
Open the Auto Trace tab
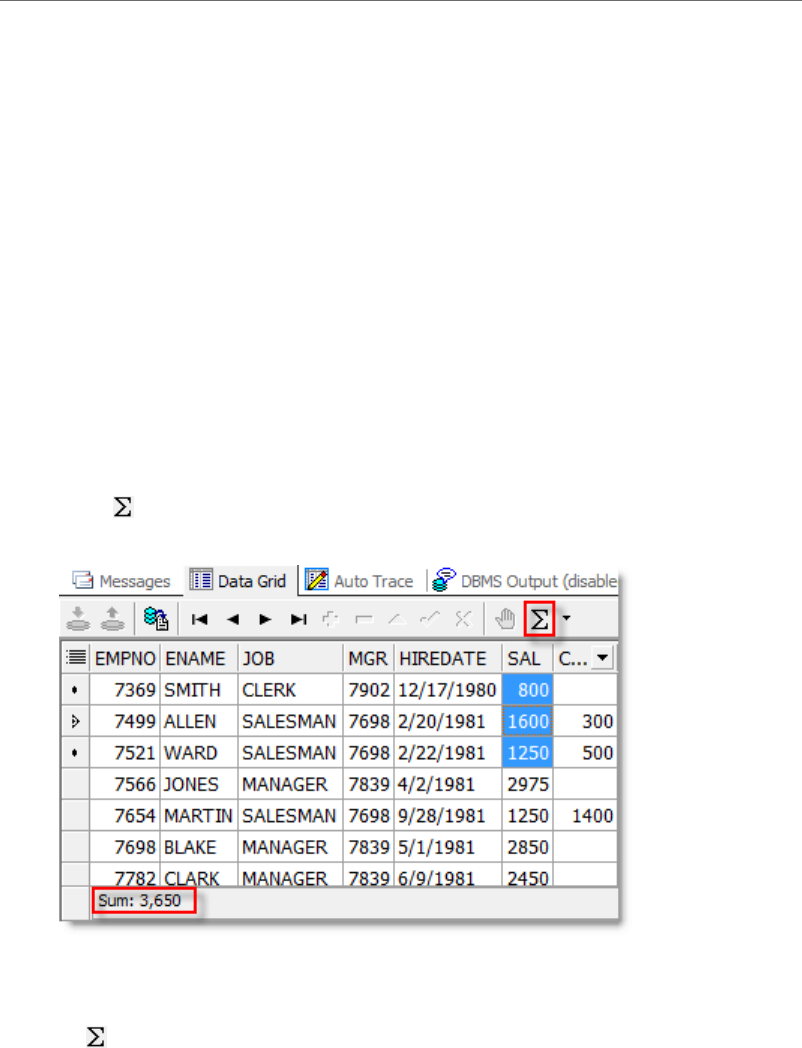coord(360,581)
